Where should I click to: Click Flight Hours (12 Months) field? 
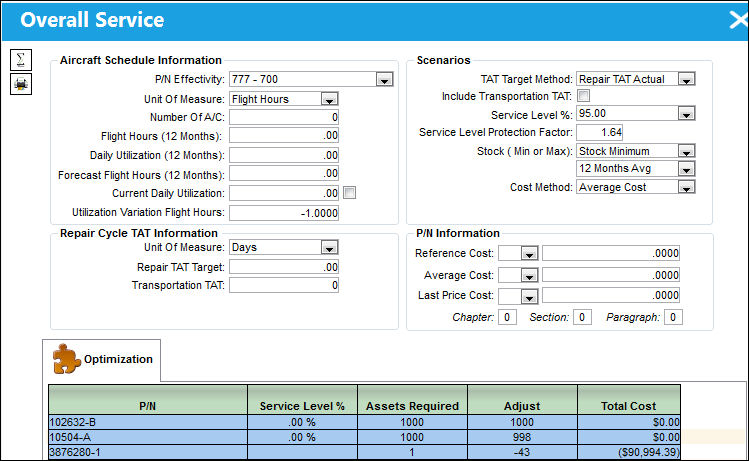pyautogui.click(x=284, y=135)
